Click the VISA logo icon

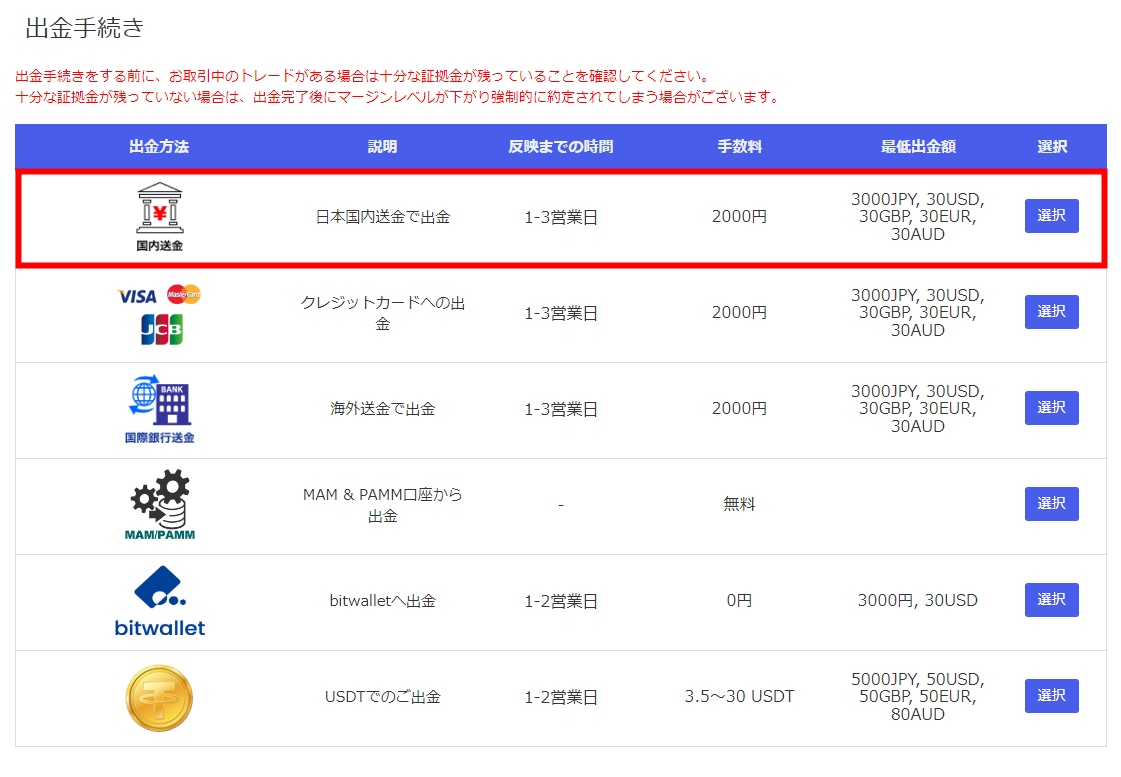tap(137, 296)
